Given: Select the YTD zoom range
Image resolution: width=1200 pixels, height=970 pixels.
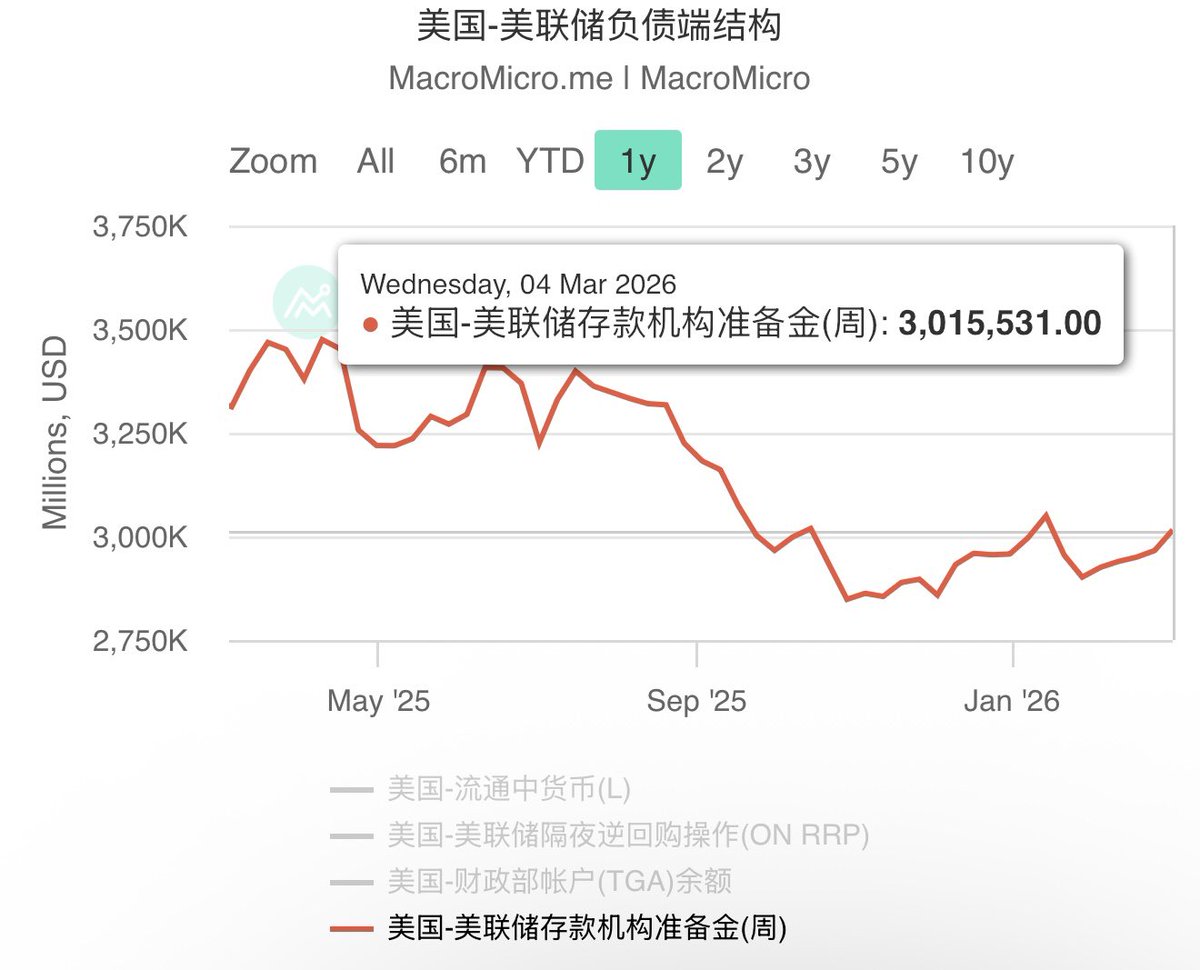Looking at the screenshot, I should click(x=550, y=161).
